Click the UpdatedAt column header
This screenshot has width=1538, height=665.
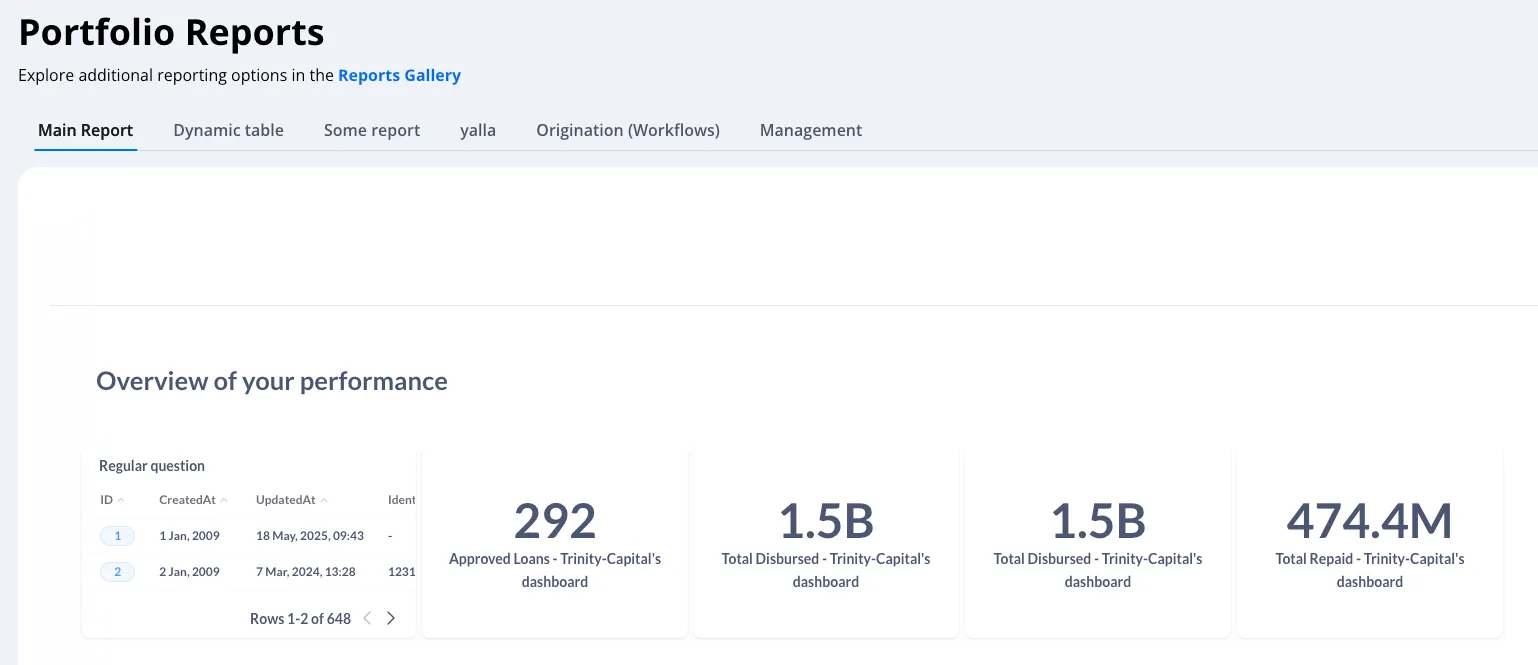pos(285,500)
